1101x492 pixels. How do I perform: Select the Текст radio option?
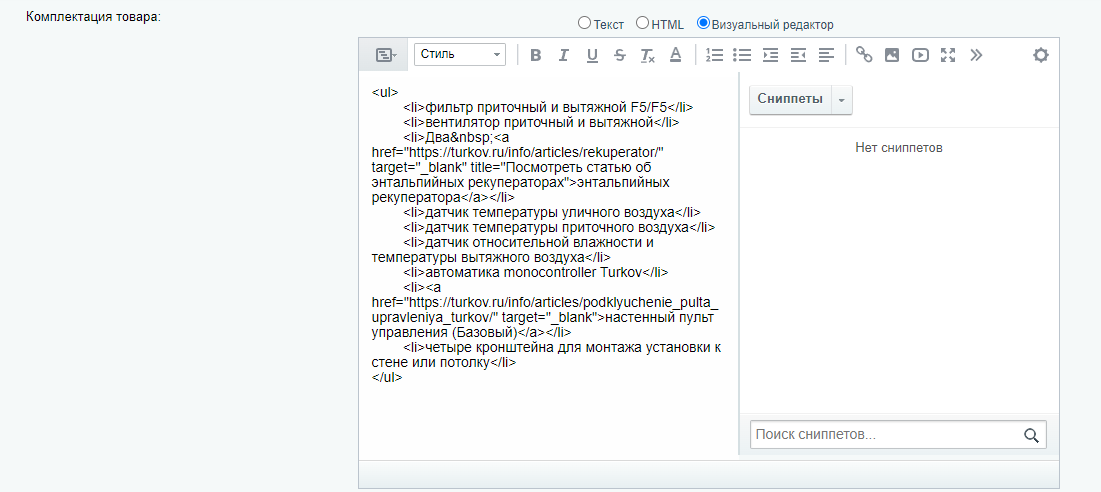click(584, 23)
